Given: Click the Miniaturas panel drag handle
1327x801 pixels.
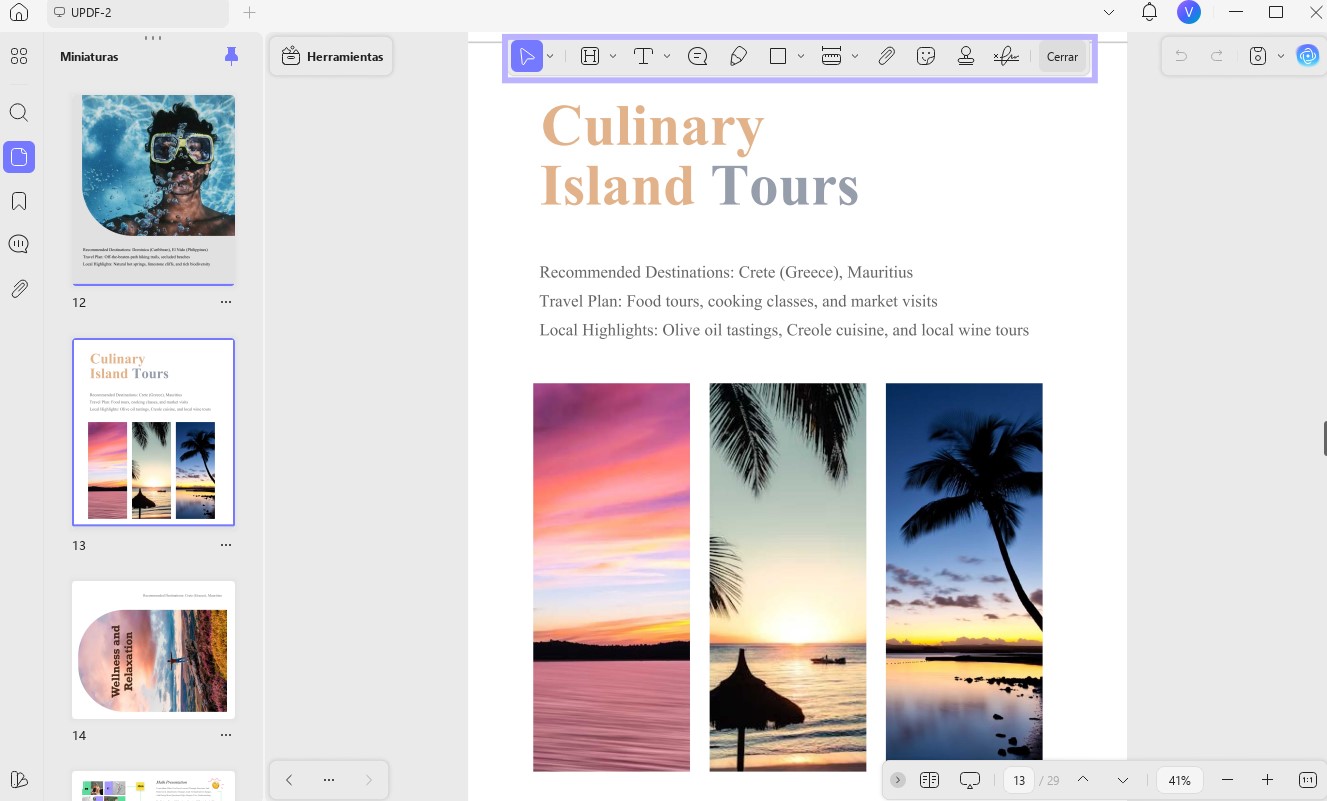Looking at the screenshot, I should coord(153,38).
